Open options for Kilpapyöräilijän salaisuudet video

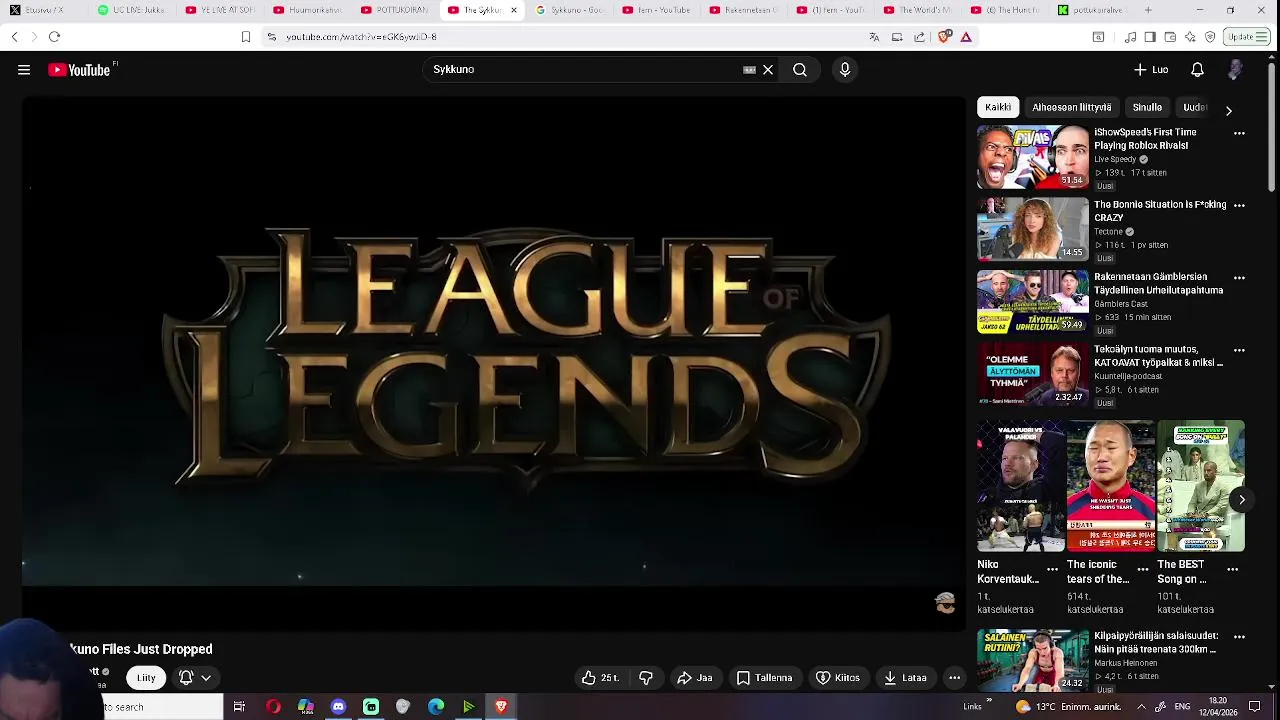(x=1239, y=636)
